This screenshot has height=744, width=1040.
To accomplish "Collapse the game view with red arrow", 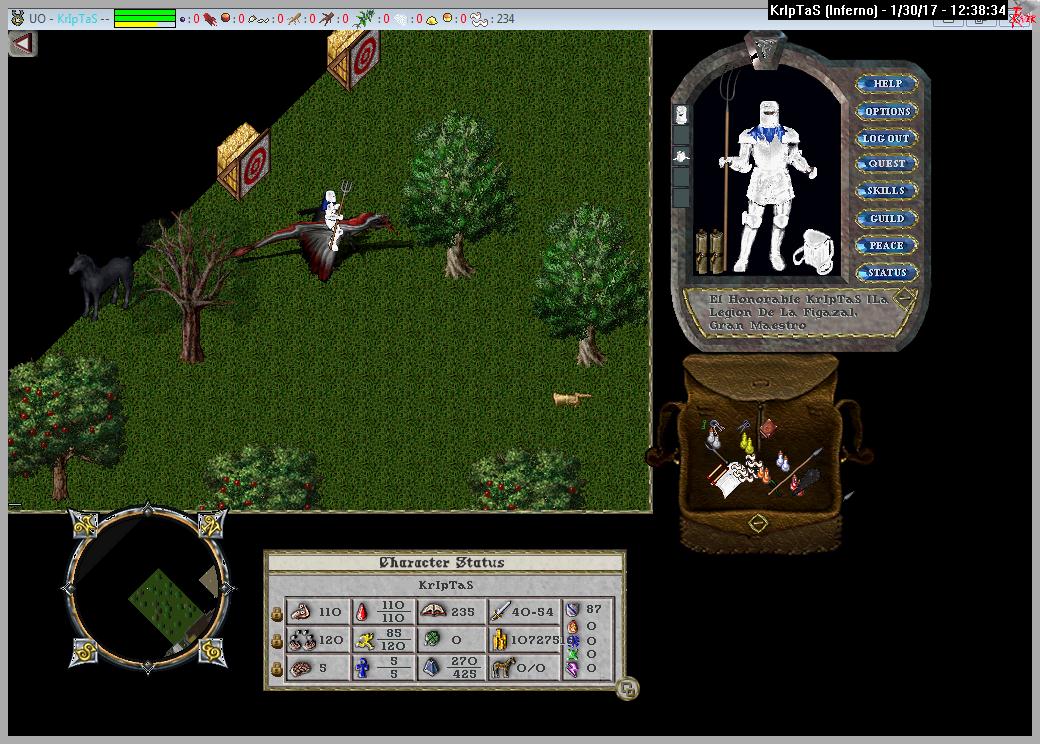I will (x=23, y=44).
